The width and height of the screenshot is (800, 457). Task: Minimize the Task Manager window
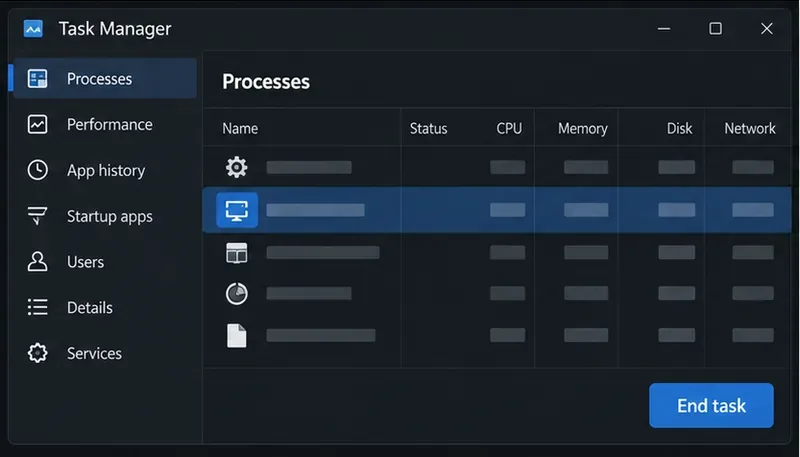(664, 29)
